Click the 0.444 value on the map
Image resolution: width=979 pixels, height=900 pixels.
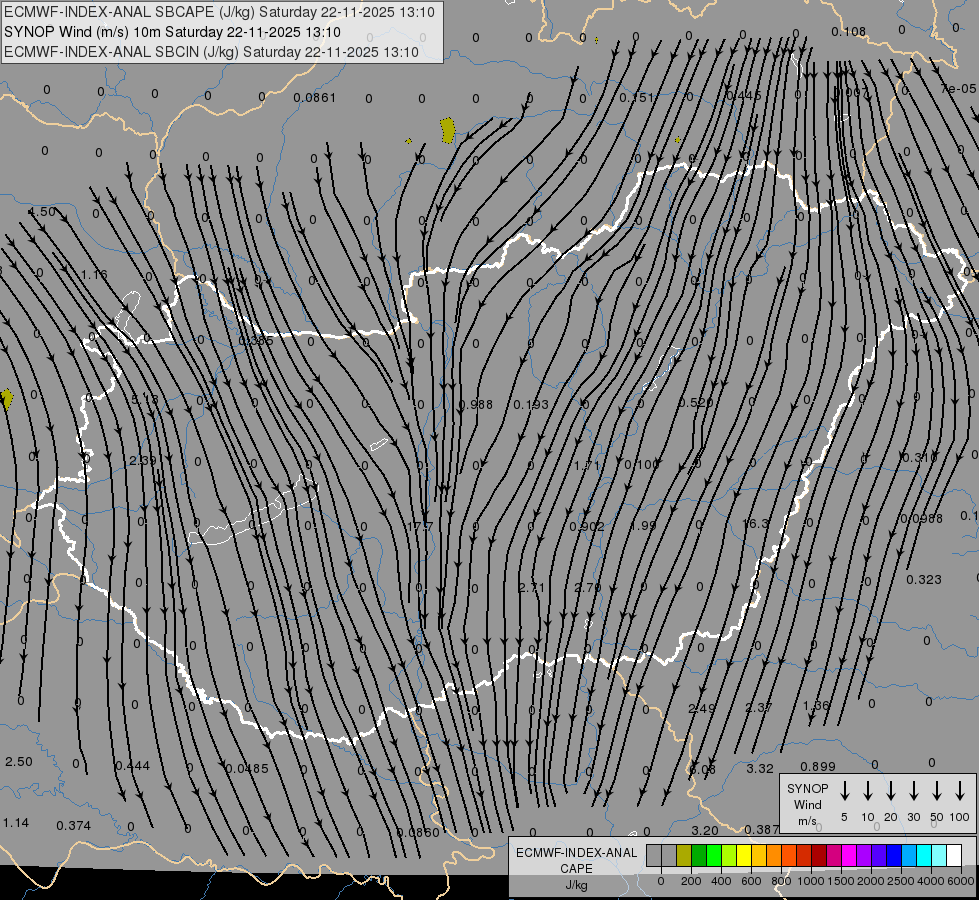(132, 766)
